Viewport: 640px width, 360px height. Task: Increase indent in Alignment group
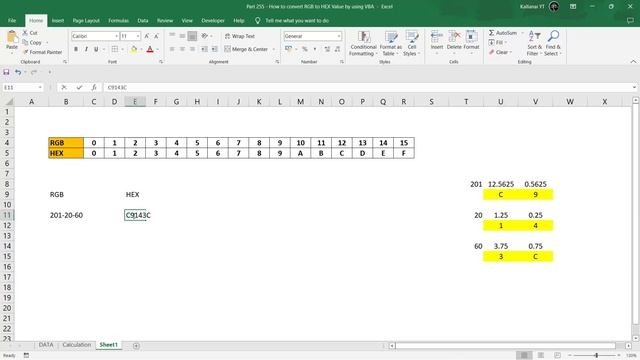tap(215, 49)
